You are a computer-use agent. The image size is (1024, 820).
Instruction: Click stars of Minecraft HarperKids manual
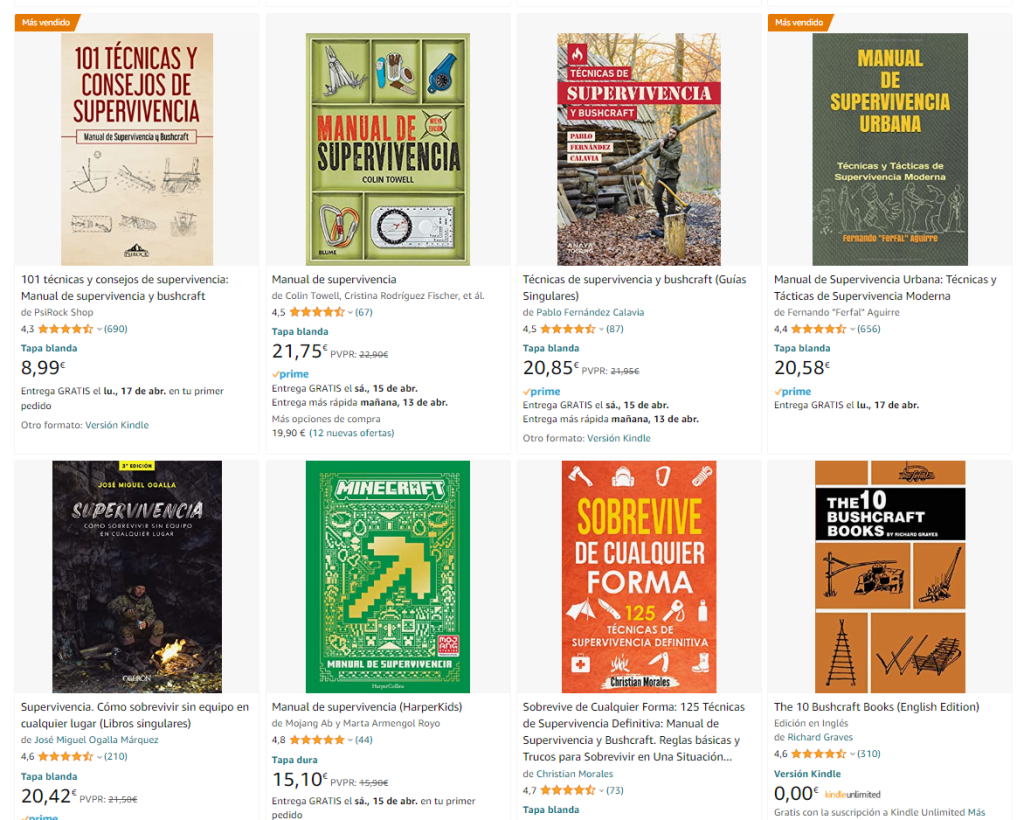[x=317, y=740]
